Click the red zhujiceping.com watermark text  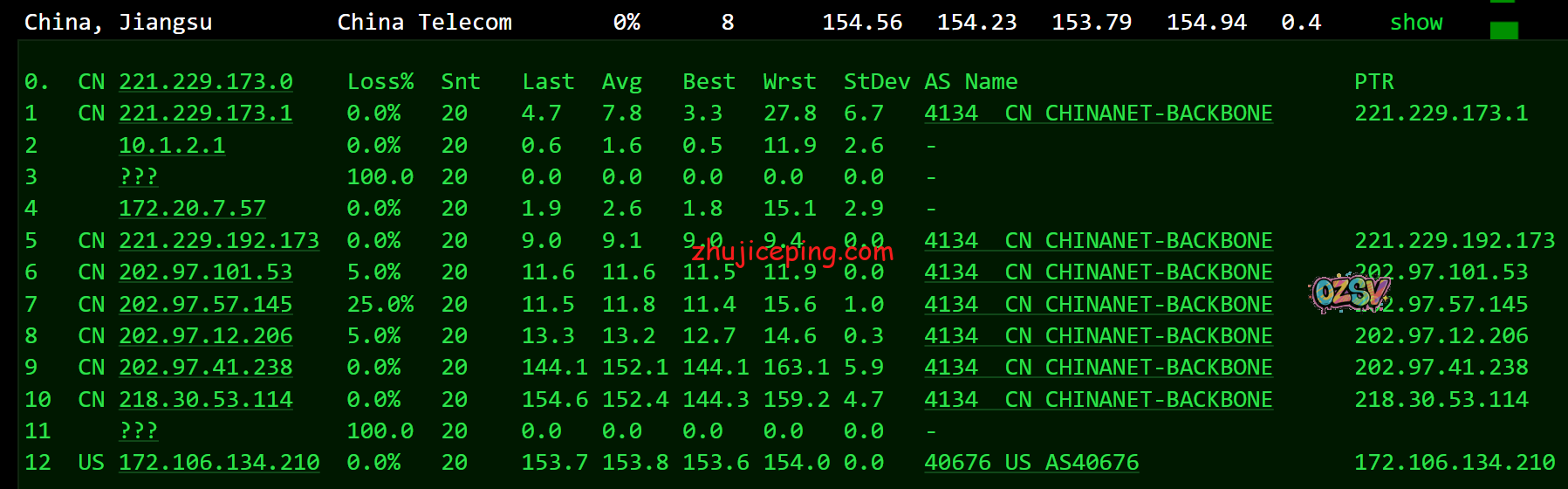792,253
